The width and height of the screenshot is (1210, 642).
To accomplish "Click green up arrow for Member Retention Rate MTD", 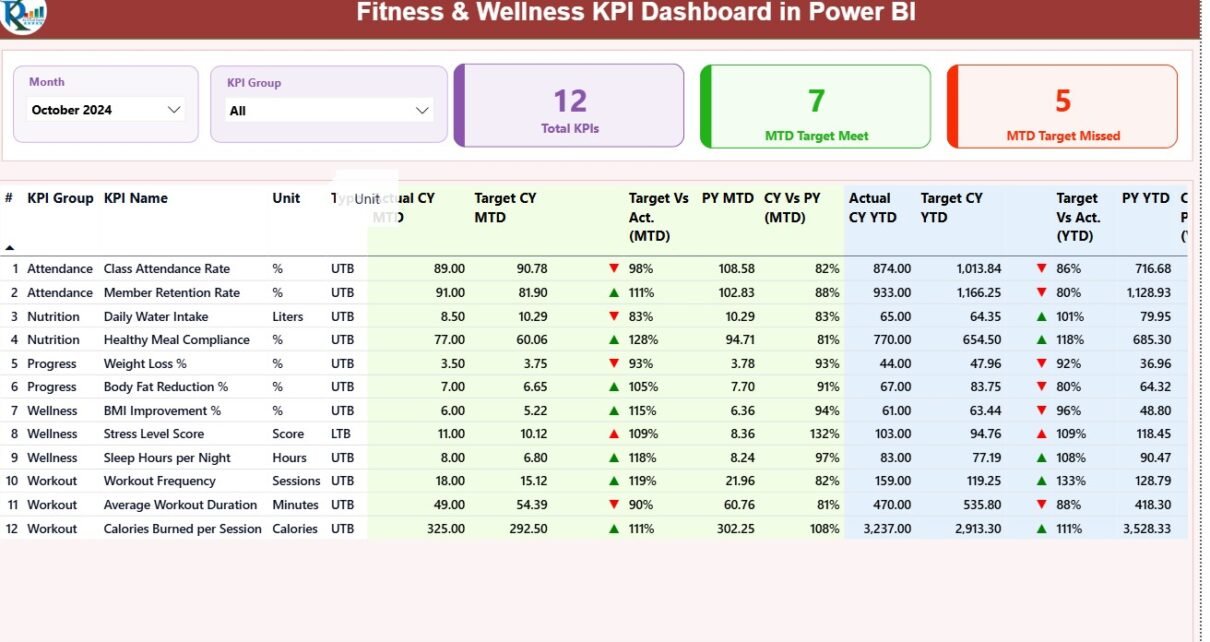I will [614, 293].
